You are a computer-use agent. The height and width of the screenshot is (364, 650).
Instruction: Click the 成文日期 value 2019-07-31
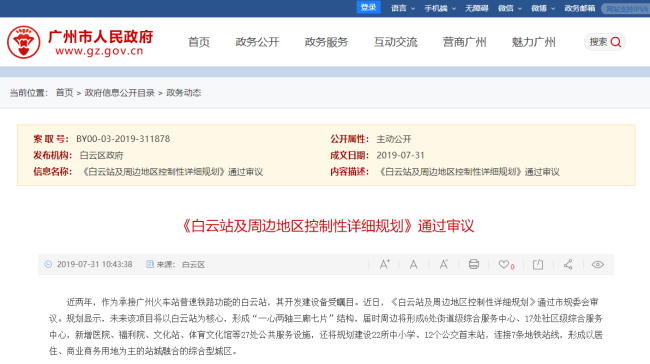pos(400,155)
